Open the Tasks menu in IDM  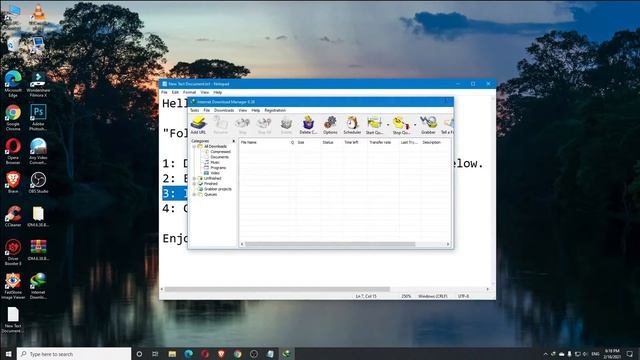pyautogui.click(x=195, y=110)
